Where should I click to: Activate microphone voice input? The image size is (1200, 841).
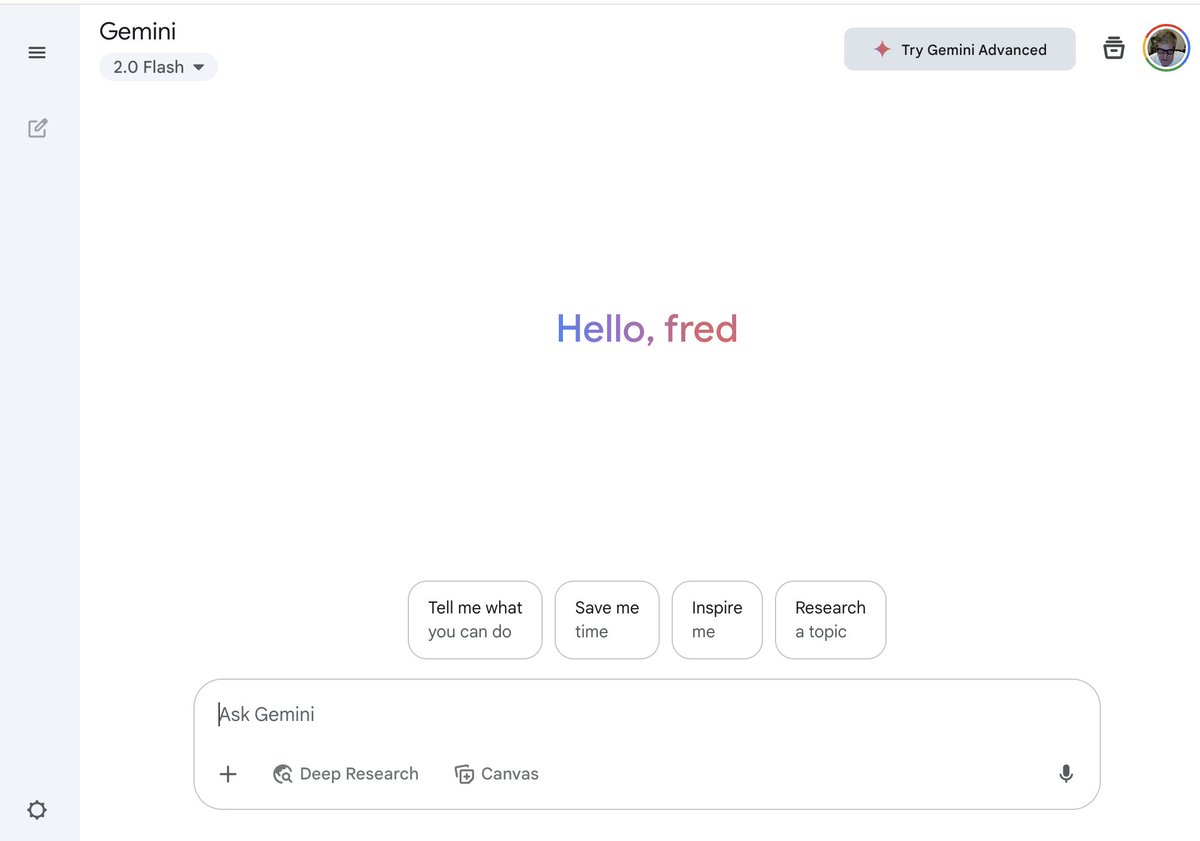pyautogui.click(x=1066, y=774)
